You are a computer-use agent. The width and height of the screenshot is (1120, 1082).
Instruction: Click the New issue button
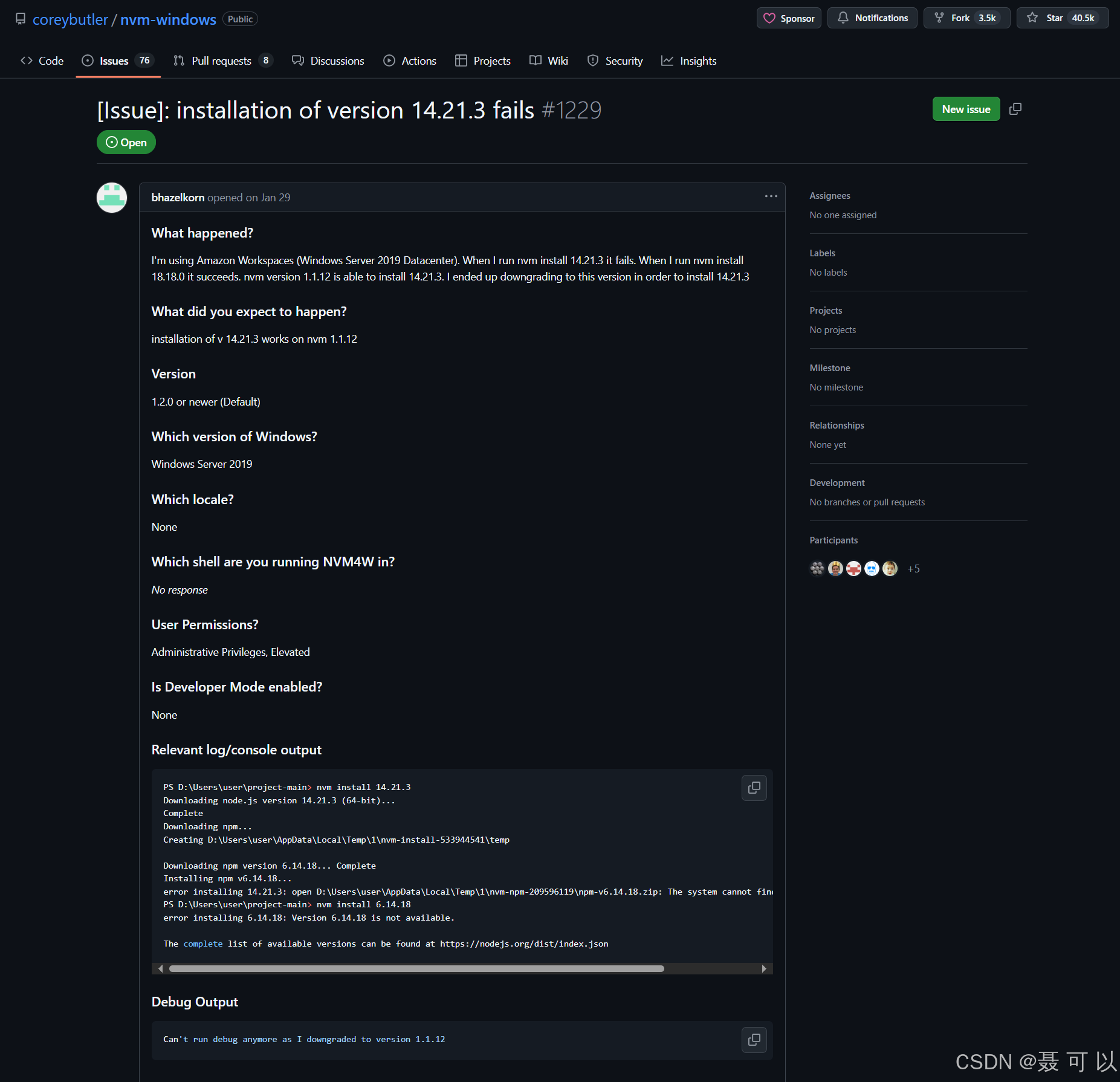click(x=966, y=109)
